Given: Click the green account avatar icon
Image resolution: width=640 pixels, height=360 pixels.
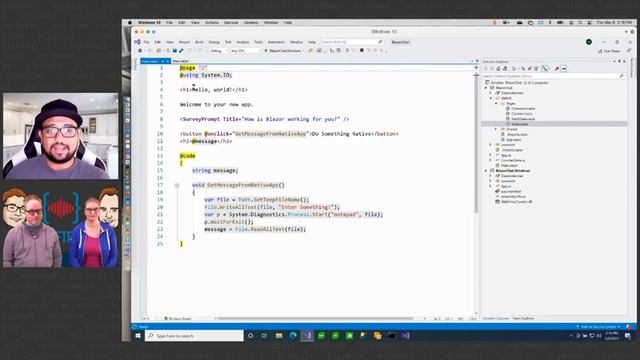Looking at the screenshot, I should pyautogui.click(x=589, y=42).
